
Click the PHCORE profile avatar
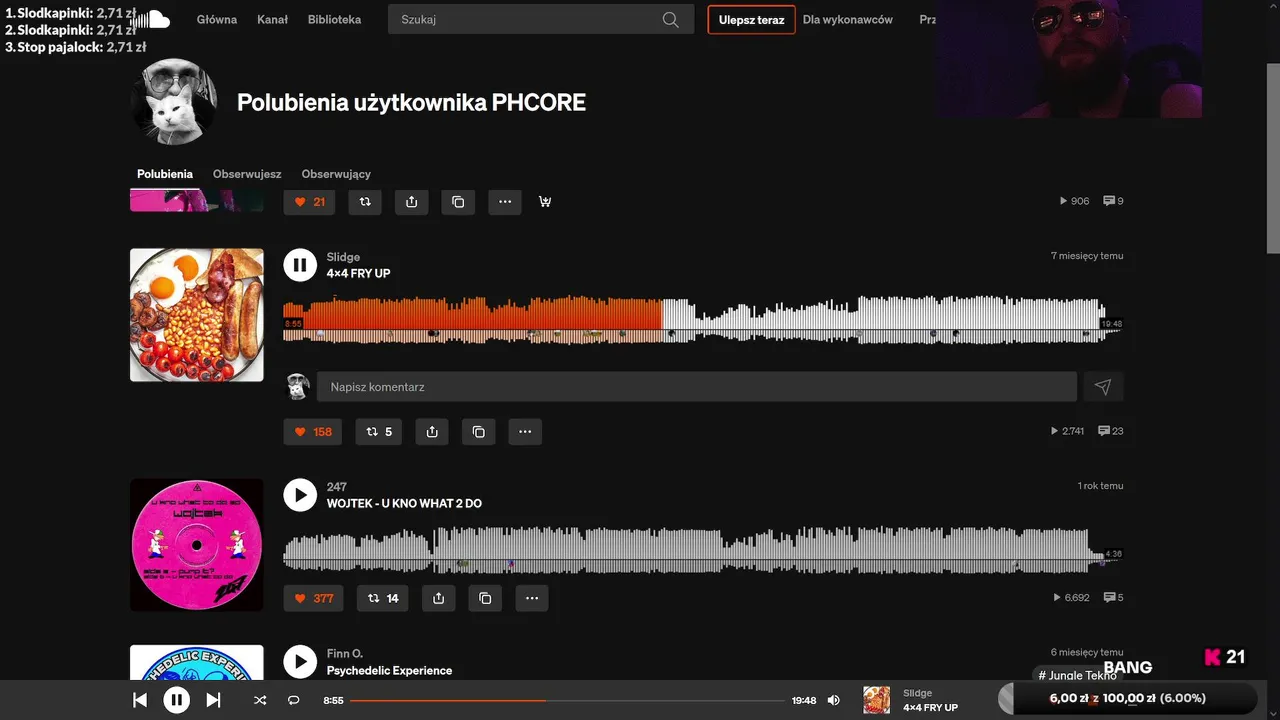174,102
